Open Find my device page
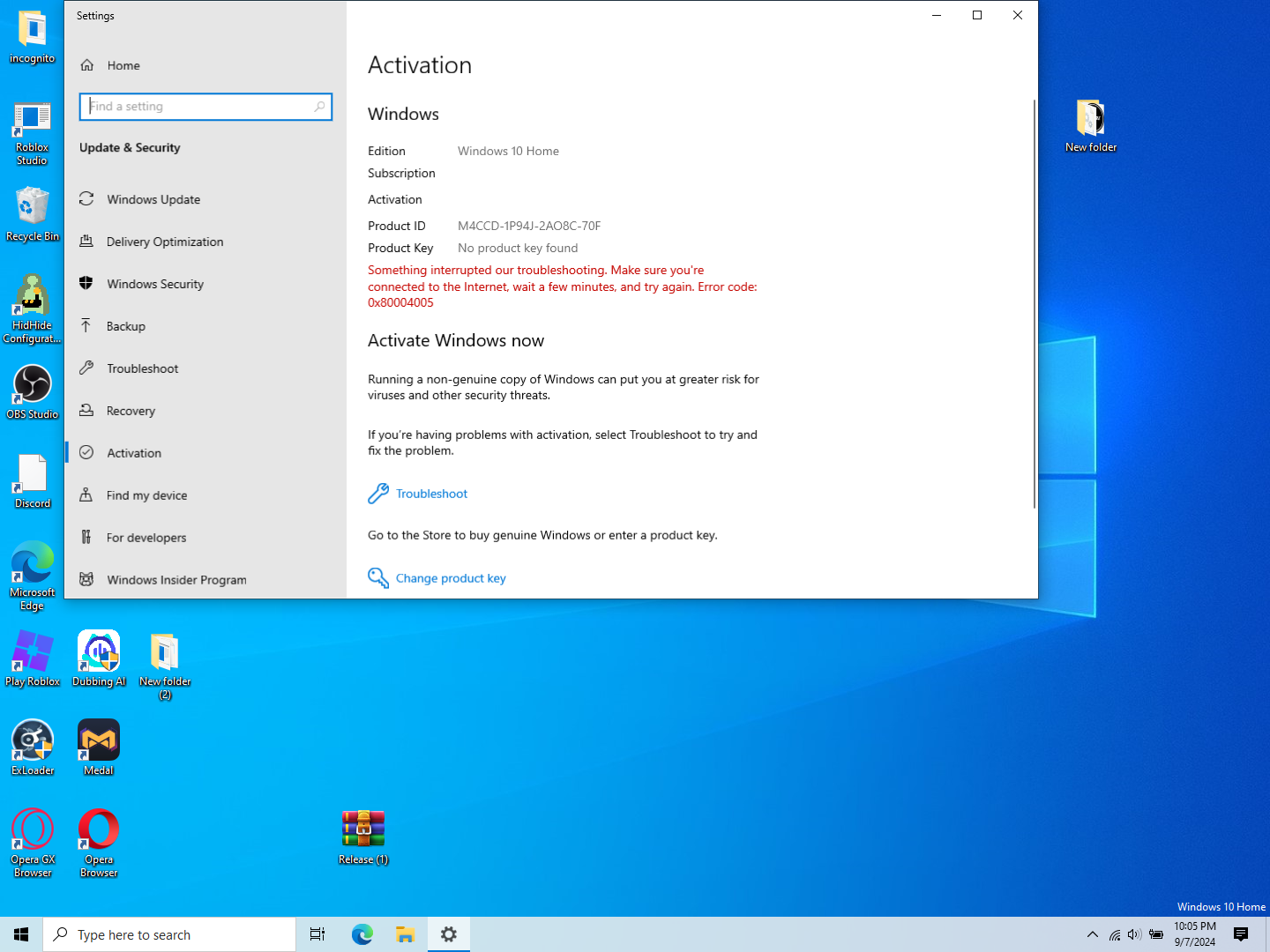 pyautogui.click(x=146, y=495)
